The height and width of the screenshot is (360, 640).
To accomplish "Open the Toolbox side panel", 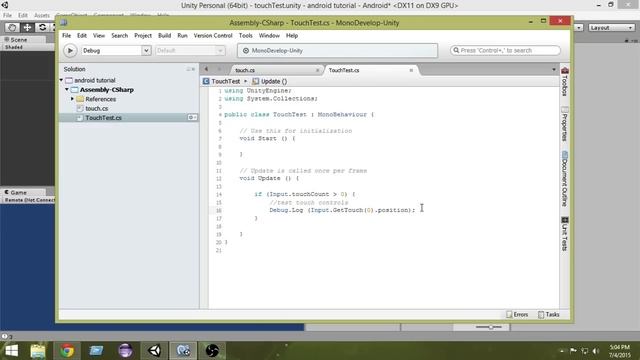I will 565,82.
